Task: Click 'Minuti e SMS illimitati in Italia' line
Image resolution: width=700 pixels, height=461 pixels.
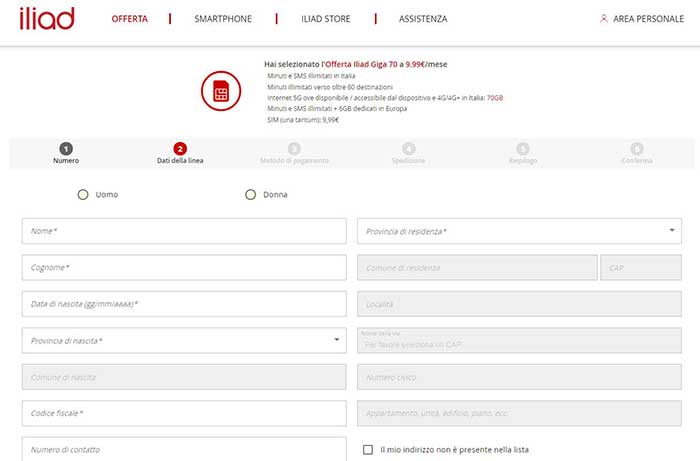Action: click(311, 76)
